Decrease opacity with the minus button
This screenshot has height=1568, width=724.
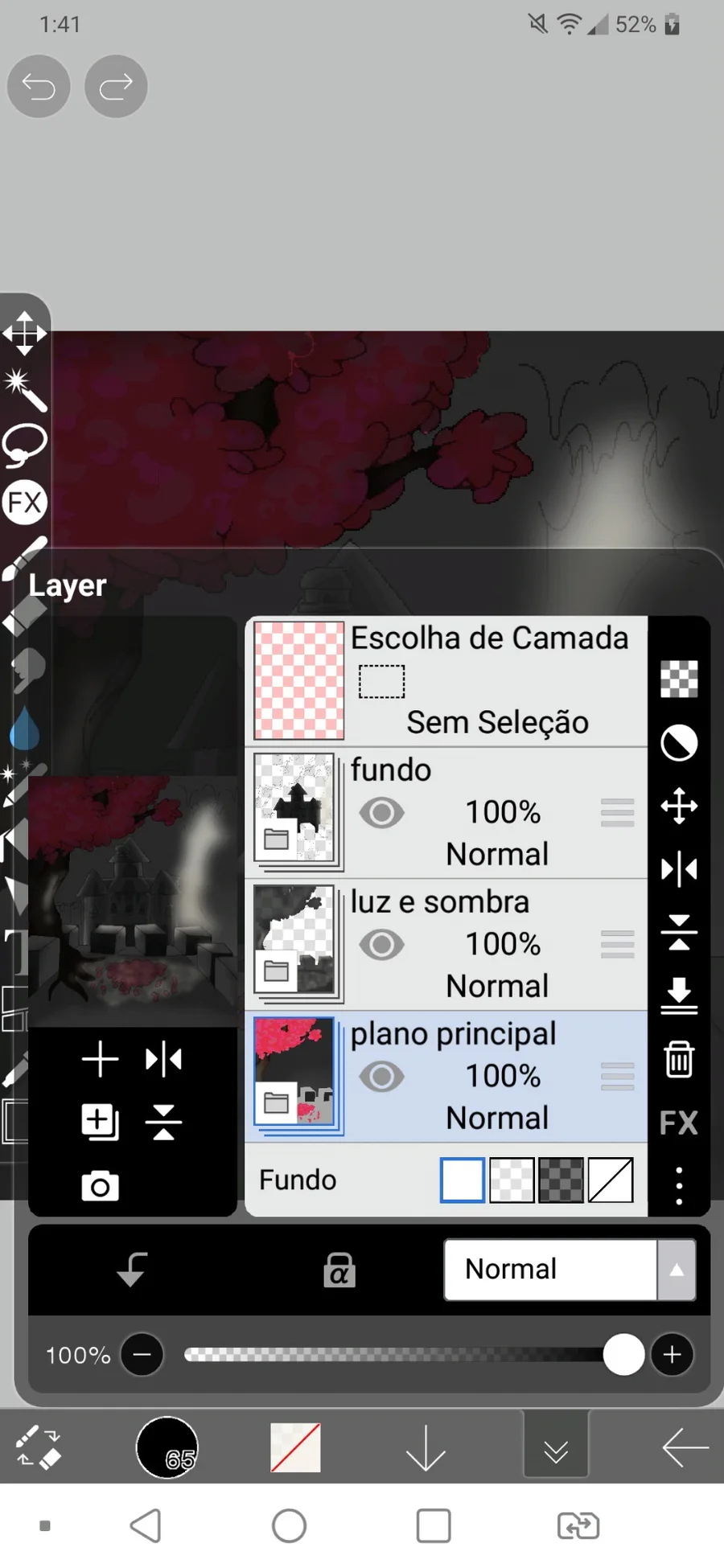tap(142, 1355)
